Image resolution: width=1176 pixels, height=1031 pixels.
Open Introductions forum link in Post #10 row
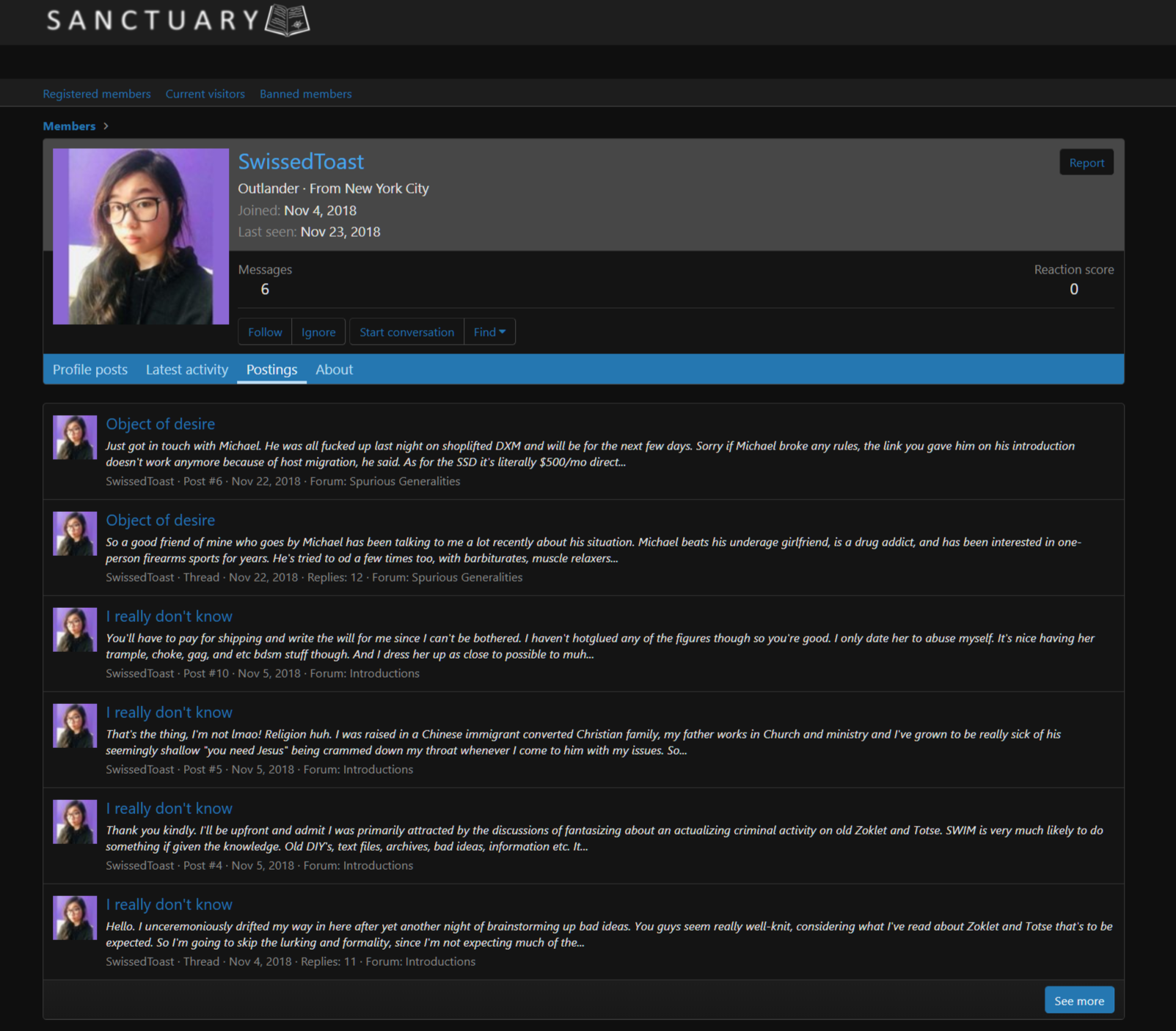384,673
